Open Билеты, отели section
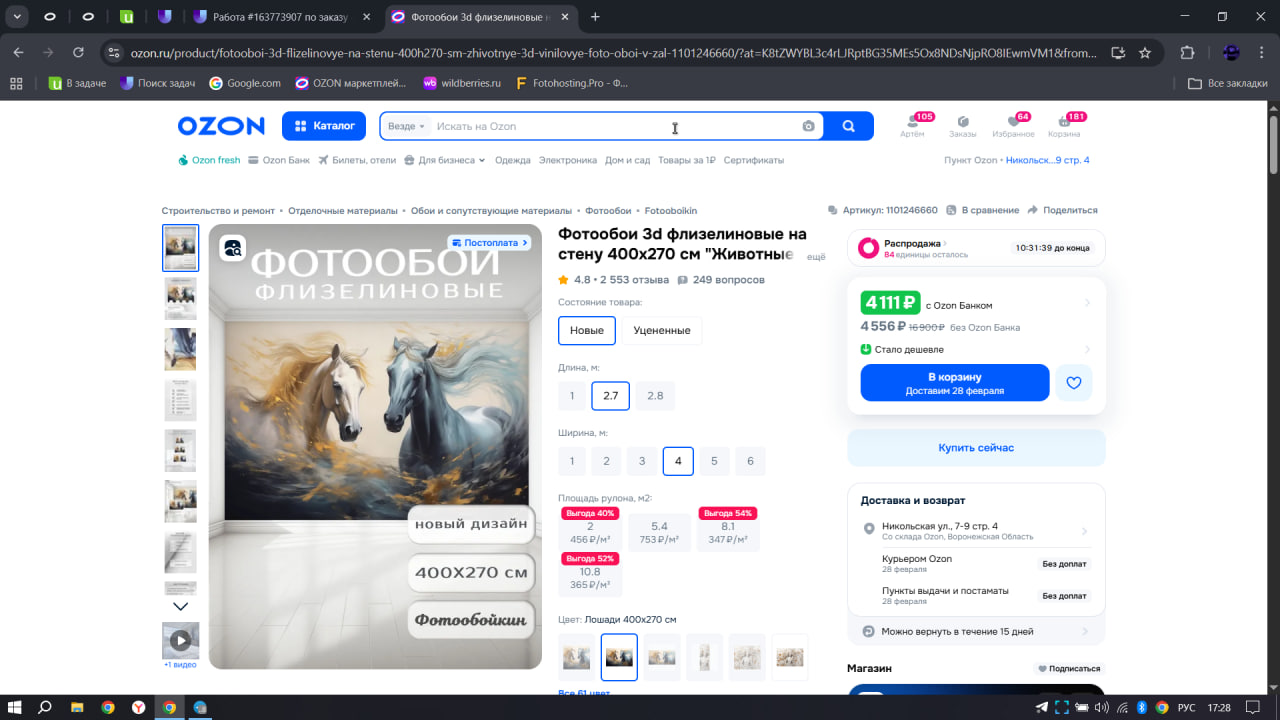This screenshot has width=1280, height=720. [357, 160]
